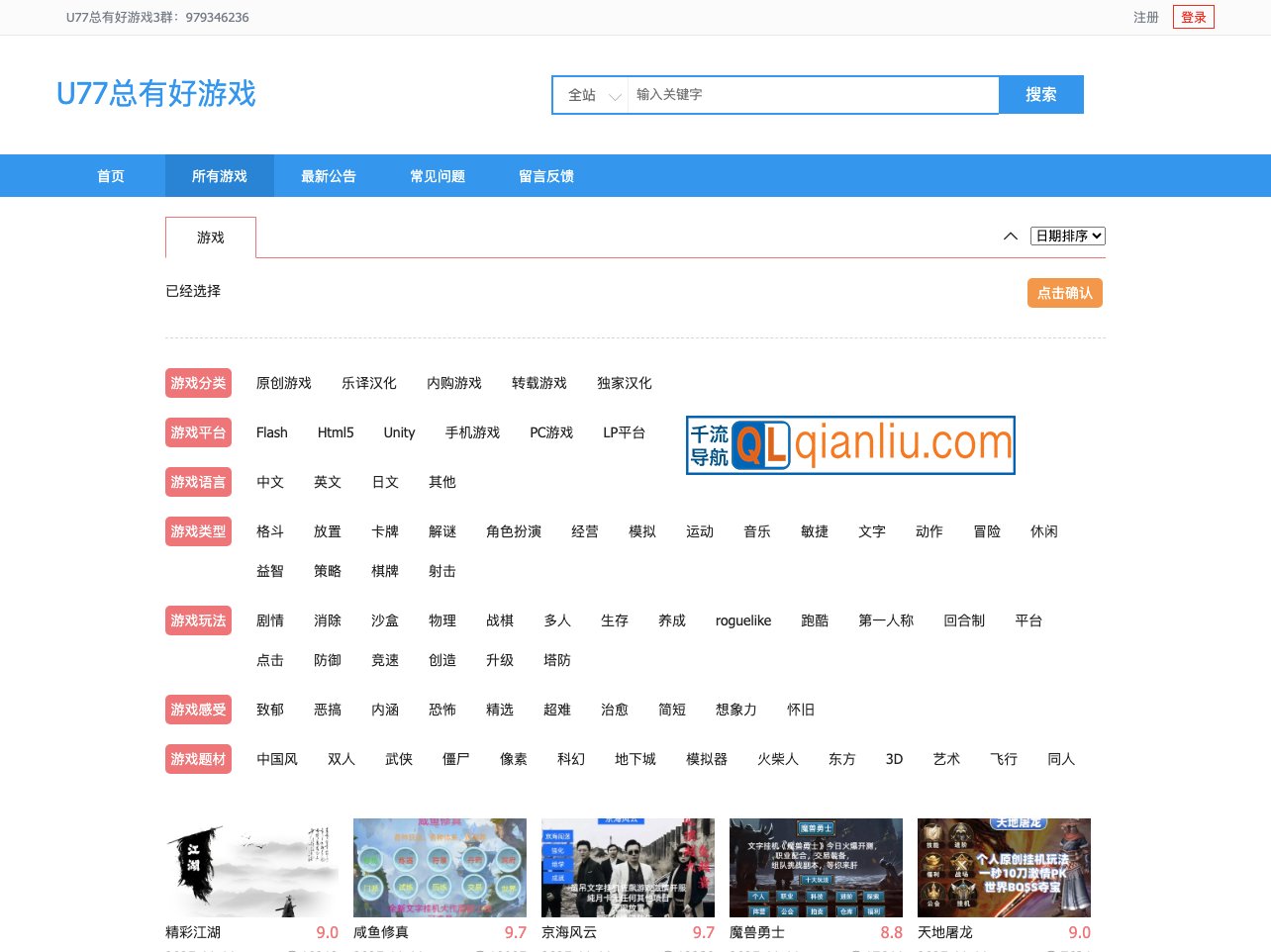
Task: Enable the roguelike gameplay filter
Action: tap(743, 620)
